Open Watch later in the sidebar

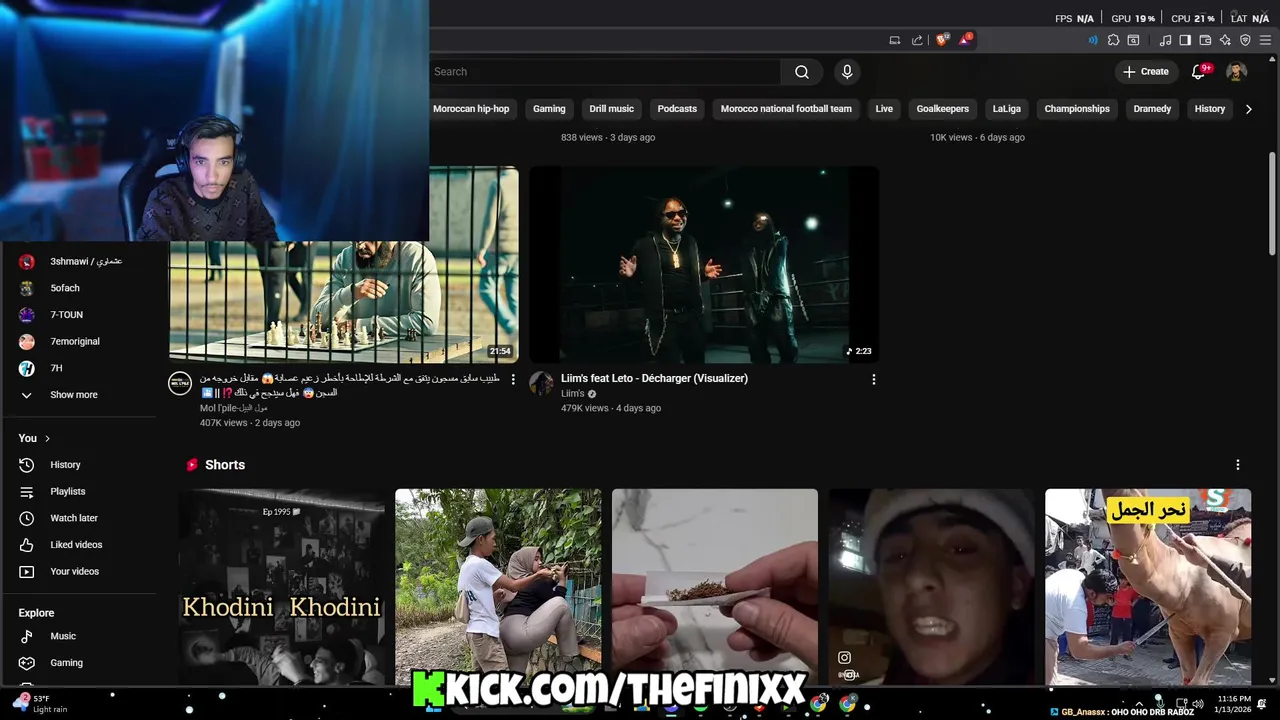click(80, 518)
